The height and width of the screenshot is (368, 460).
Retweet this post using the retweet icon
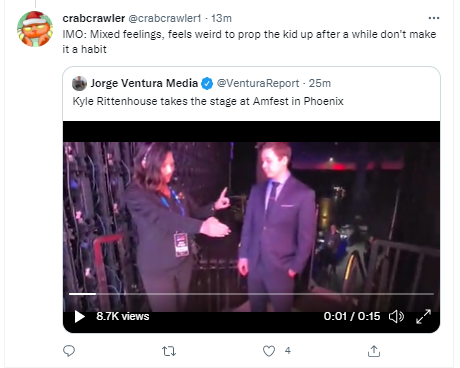169,351
